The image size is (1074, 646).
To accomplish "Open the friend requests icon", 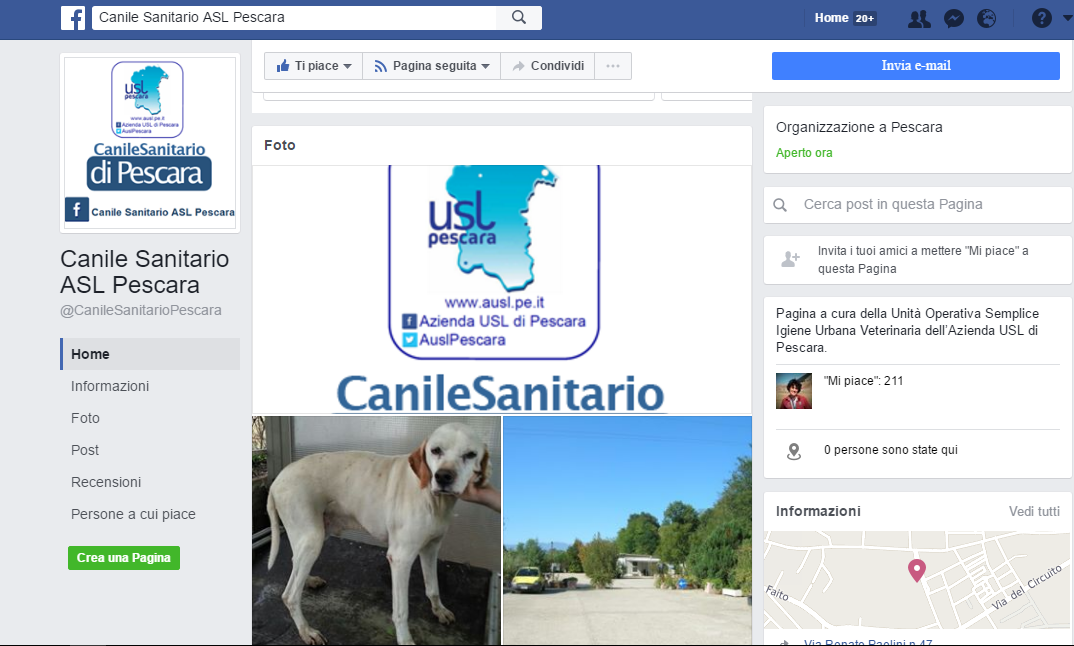I will [919, 18].
